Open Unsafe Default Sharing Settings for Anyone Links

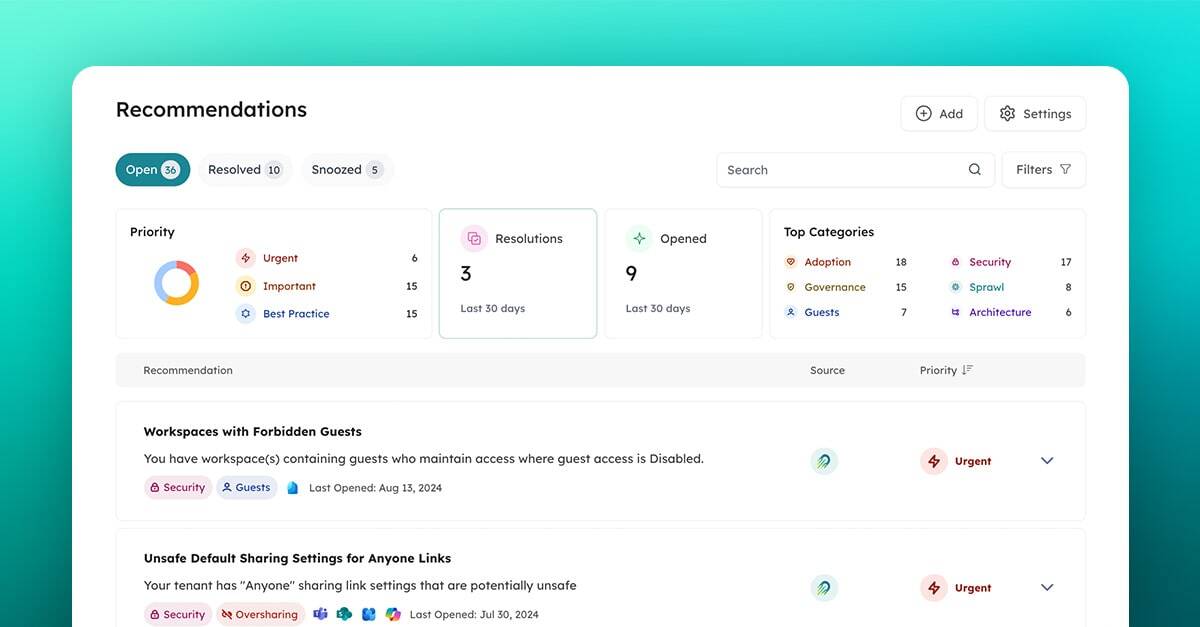297,559
